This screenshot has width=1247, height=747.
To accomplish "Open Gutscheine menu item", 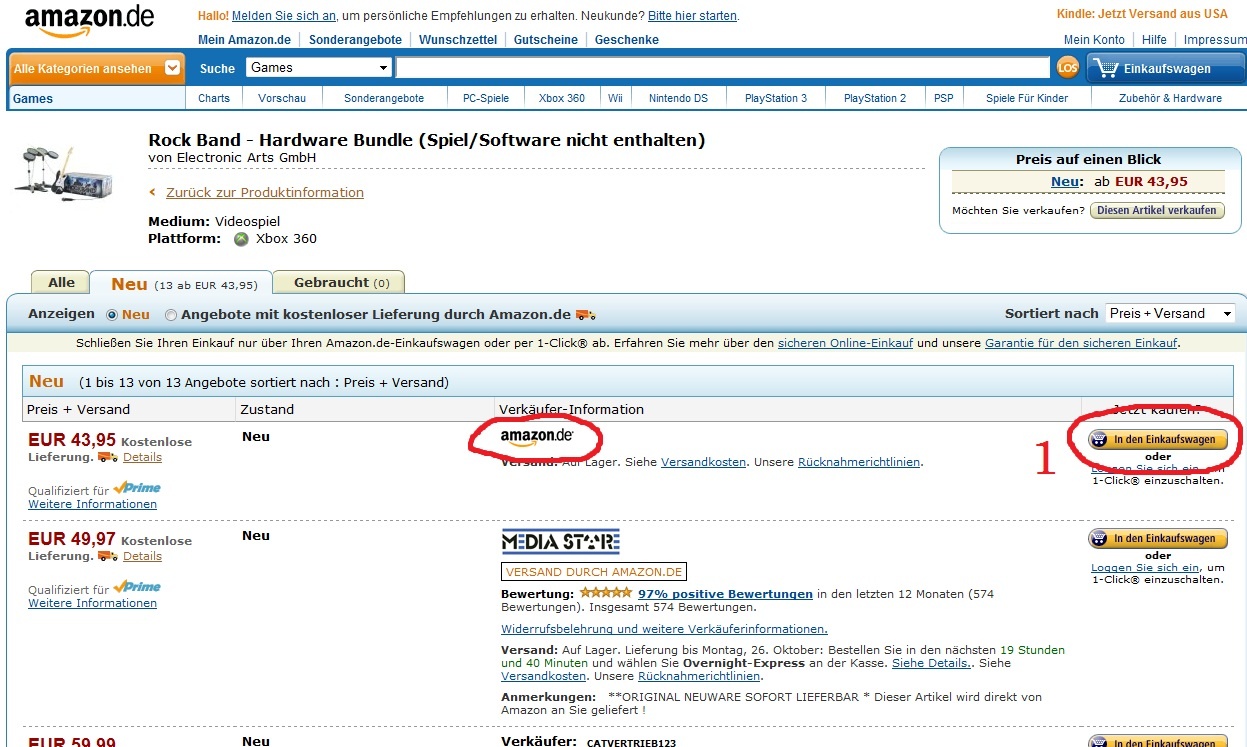I will [546, 40].
